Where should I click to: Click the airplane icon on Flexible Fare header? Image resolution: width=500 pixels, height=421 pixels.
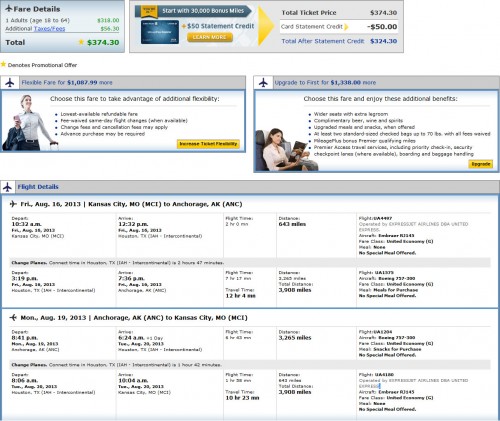(10, 82)
